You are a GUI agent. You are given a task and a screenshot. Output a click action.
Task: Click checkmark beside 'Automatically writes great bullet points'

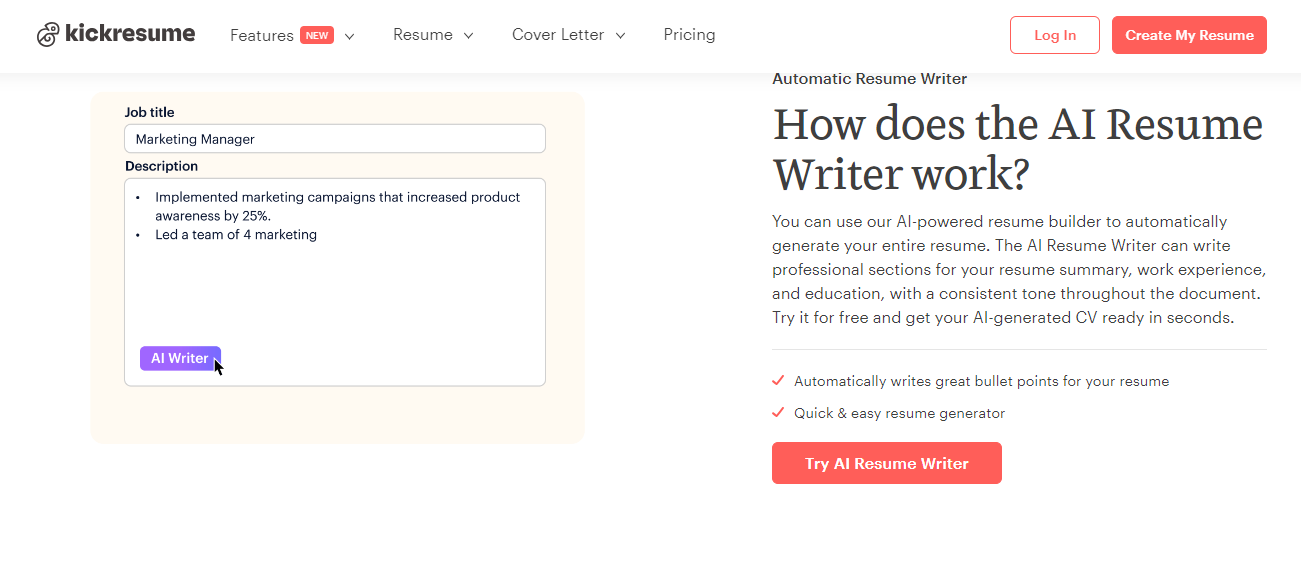pyautogui.click(x=778, y=381)
